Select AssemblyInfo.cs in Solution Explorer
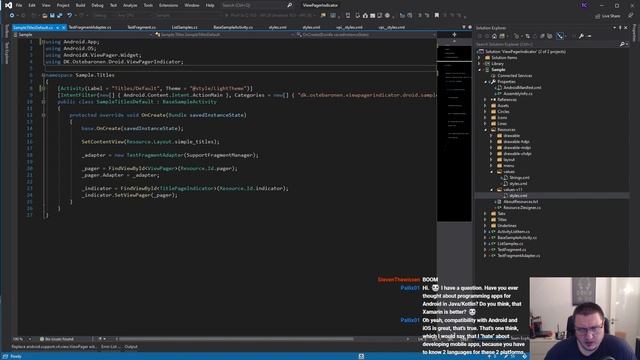The width and height of the screenshot is (640, 360). pyautogui.click(x=518, y=93)
